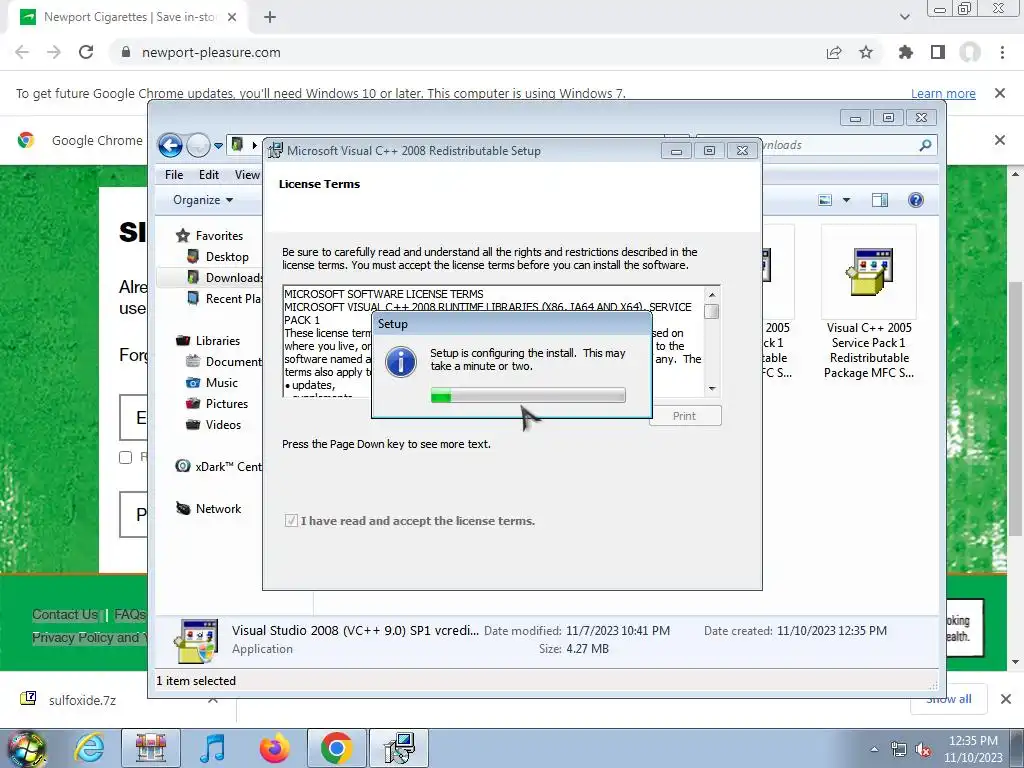Go back in Chrome browser

pyautogui.click(x=22, y=52)
